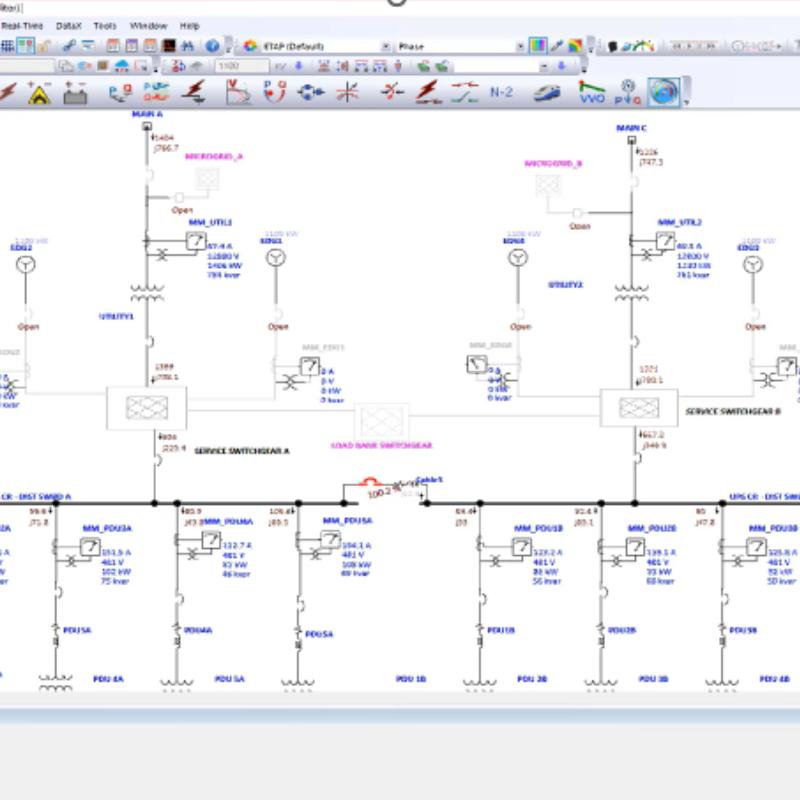
Task: Expand the empty dropdown beside green locks
Action: (544, 66)
